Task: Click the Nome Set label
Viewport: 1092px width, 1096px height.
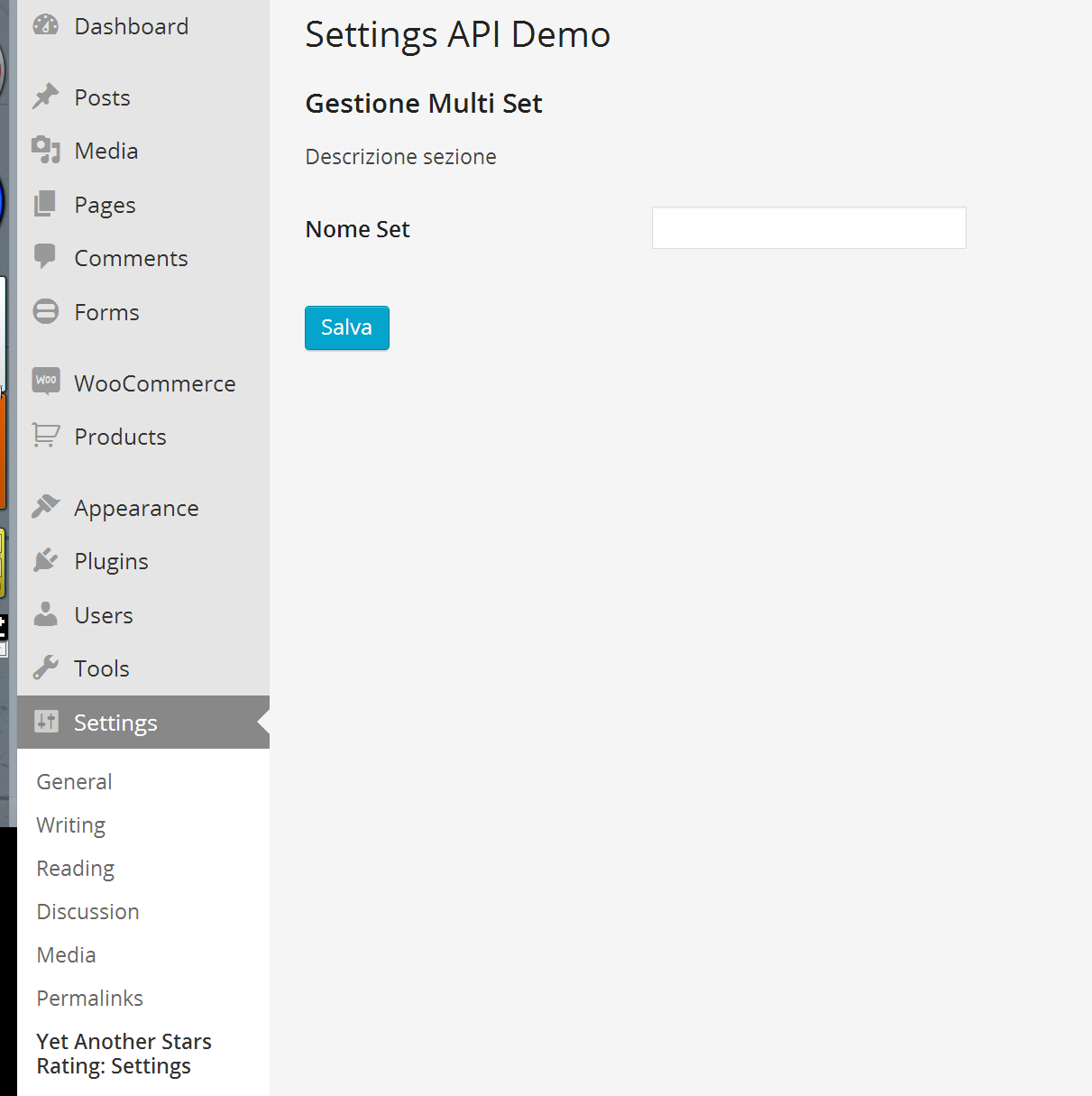Action: (x=357, y=229)
